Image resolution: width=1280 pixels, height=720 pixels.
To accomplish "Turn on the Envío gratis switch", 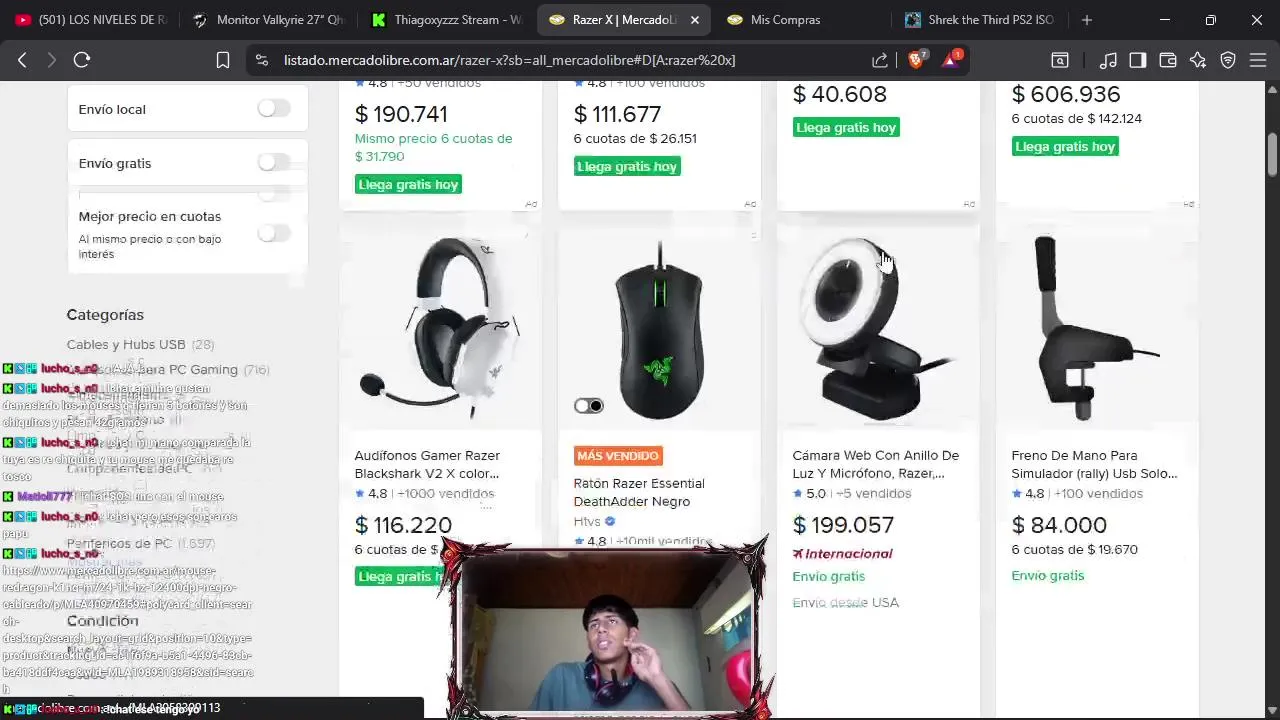I will (274, 162).
